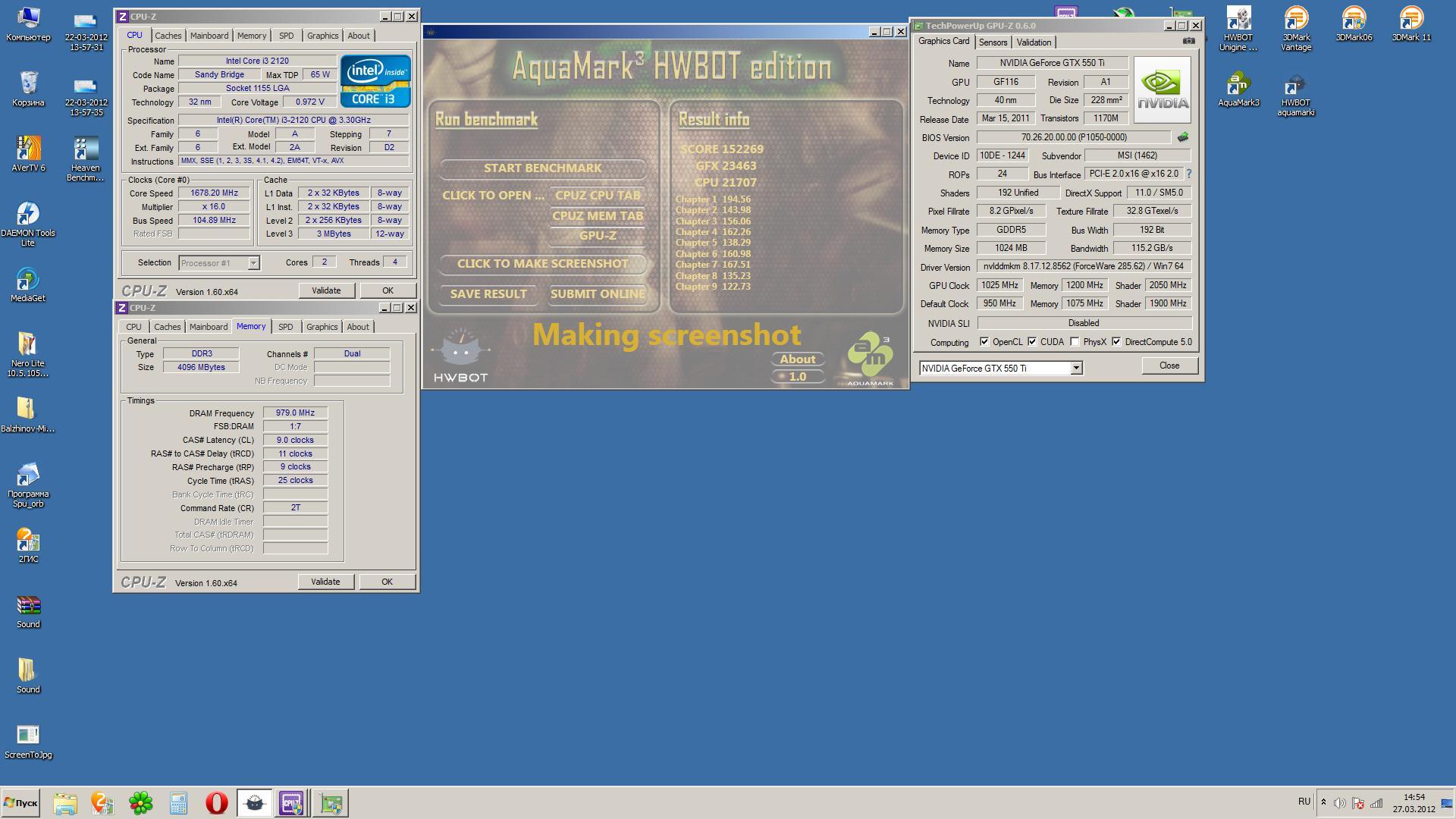The image size is (1456, 819).
Task: Open the 2ГИС desktop icon
Action: point(28,546)
